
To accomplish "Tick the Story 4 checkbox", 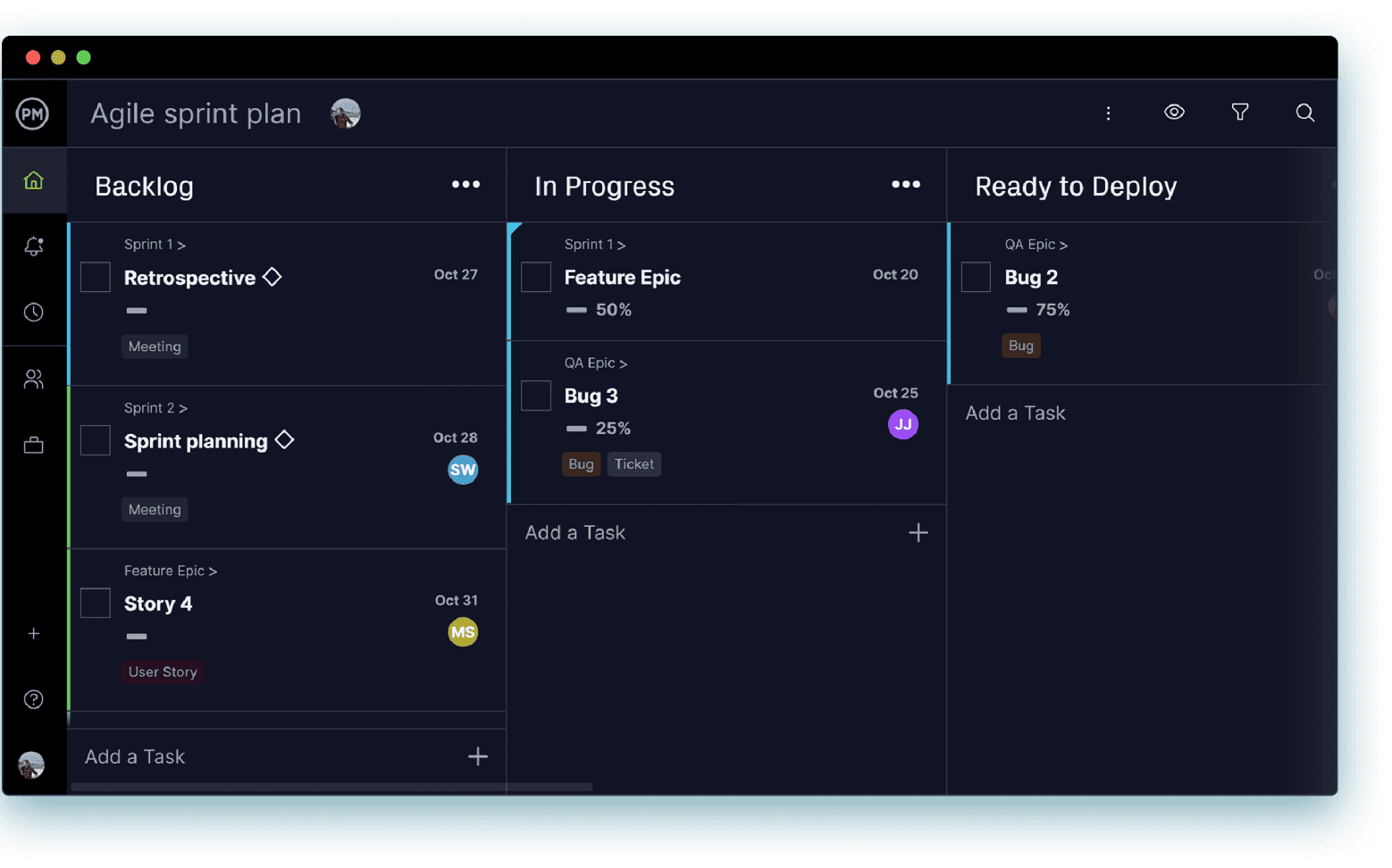I will coord(95,603).
